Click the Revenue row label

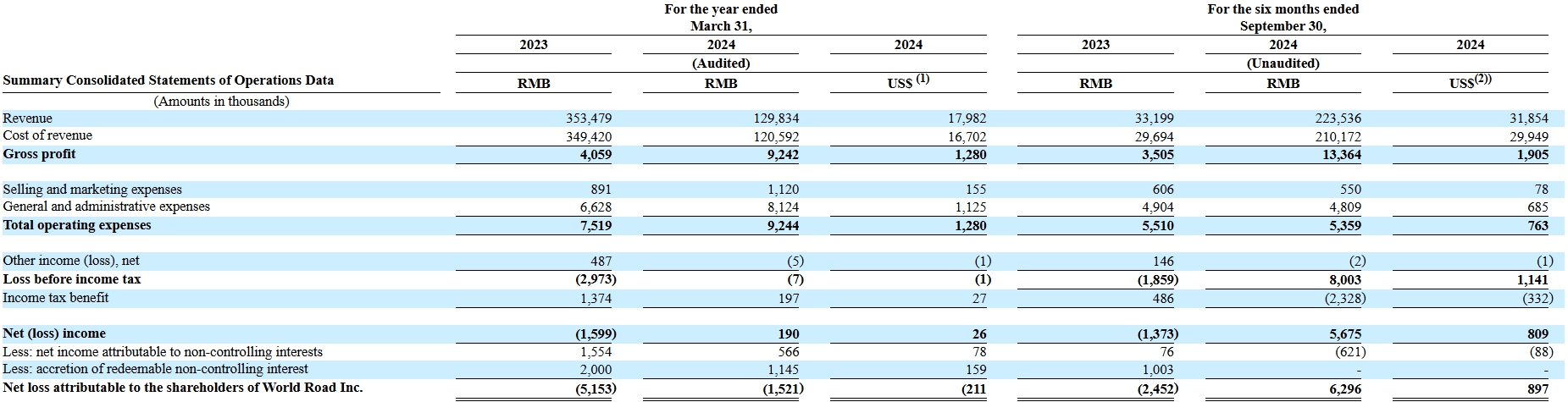tap(28, 118)
